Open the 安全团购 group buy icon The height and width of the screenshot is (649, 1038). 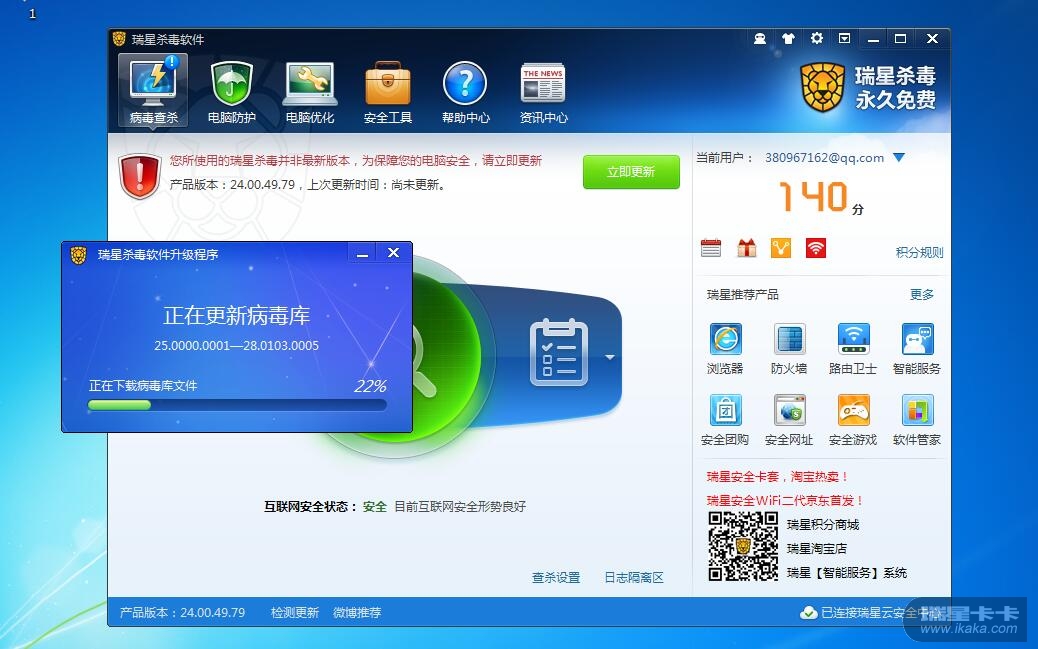tap(726, 420)
